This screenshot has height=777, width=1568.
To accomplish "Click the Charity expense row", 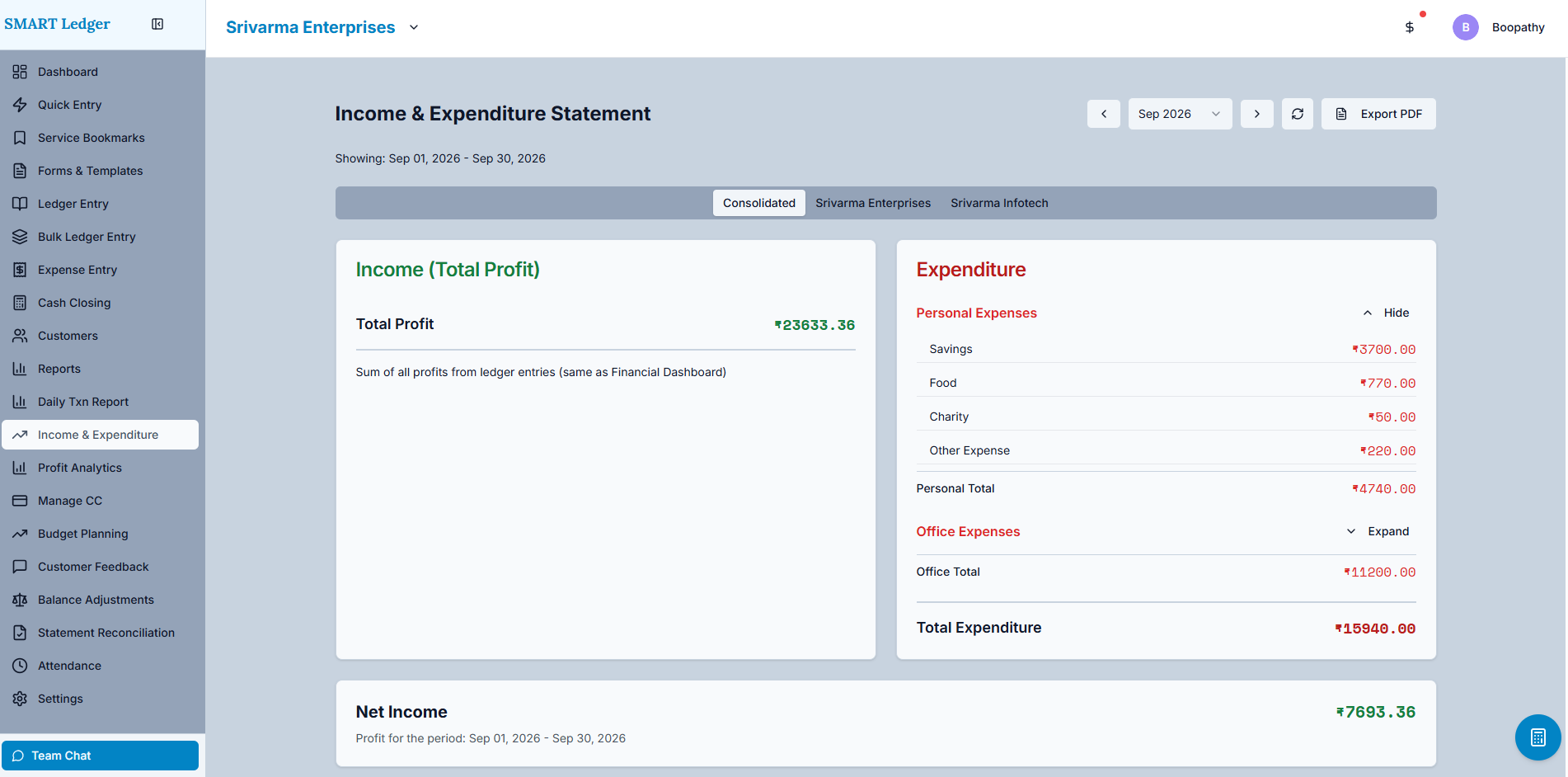I will pos(1167,417).
